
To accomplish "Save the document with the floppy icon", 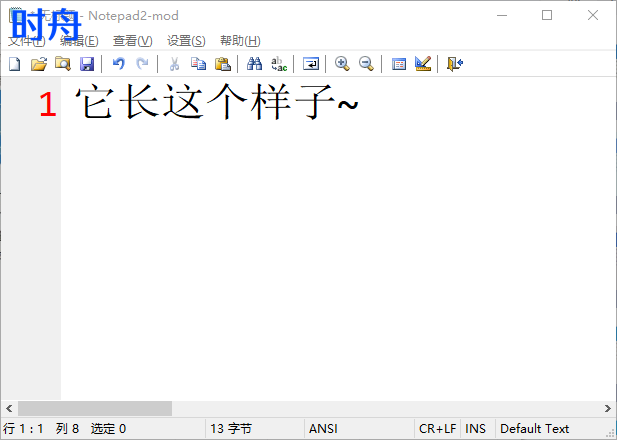I will pos(87,63).
